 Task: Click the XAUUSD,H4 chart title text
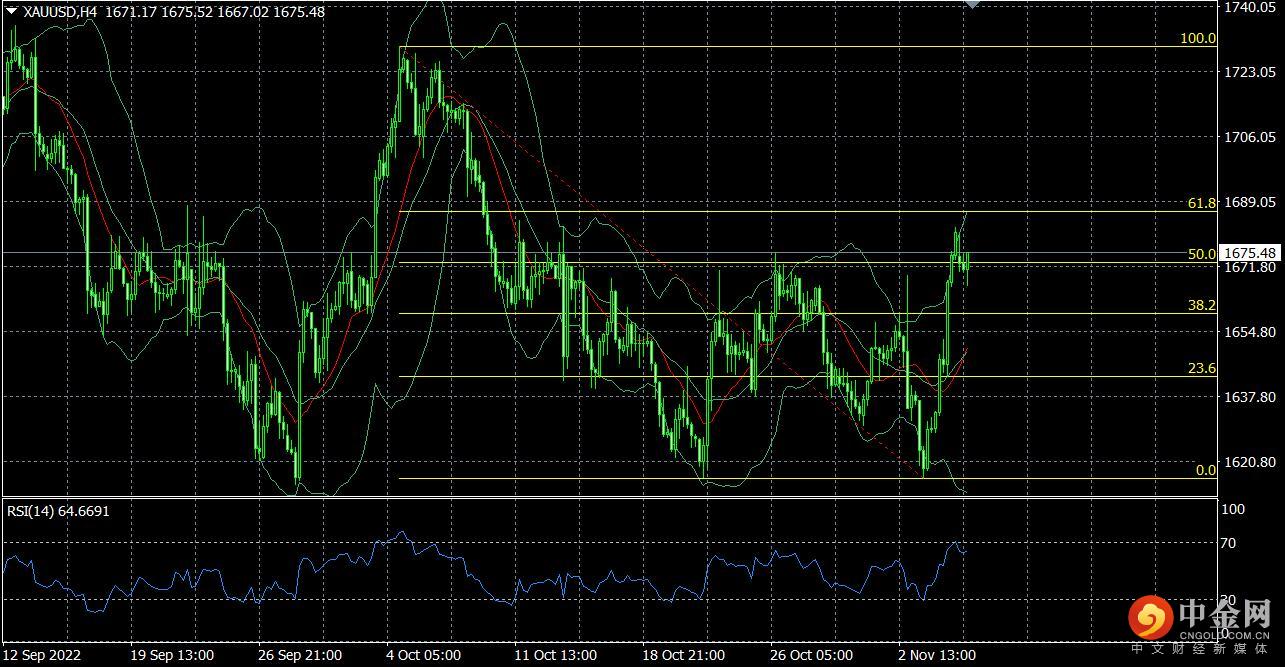[60, 11]
